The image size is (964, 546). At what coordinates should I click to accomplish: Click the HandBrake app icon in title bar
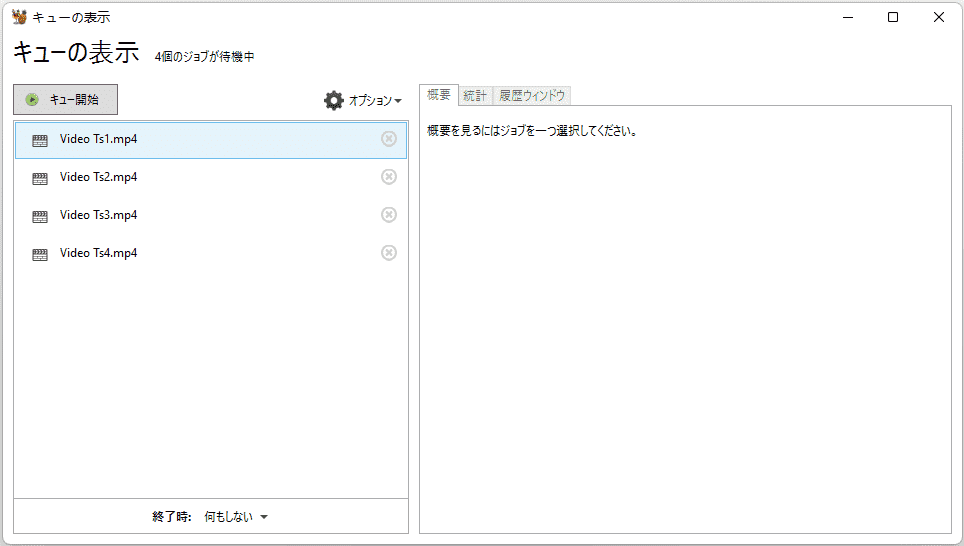click(x=19, y=17)
